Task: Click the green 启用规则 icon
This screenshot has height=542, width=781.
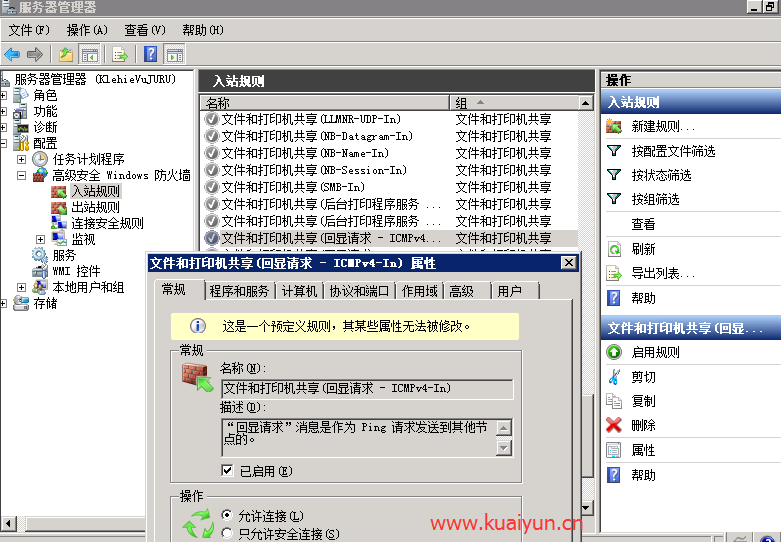Action: click(614, 352)
